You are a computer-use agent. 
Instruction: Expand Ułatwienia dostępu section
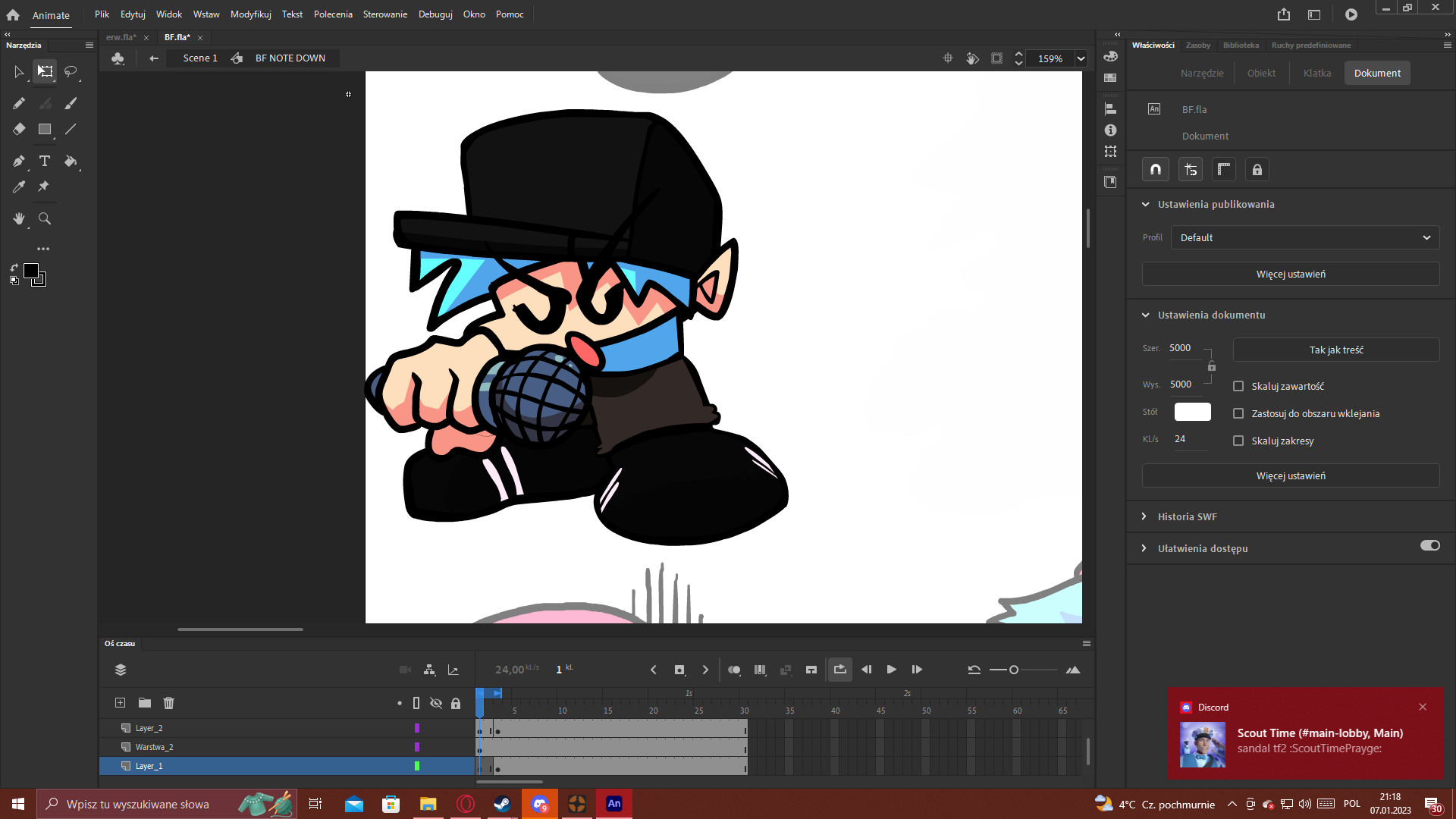[1144, 548]
